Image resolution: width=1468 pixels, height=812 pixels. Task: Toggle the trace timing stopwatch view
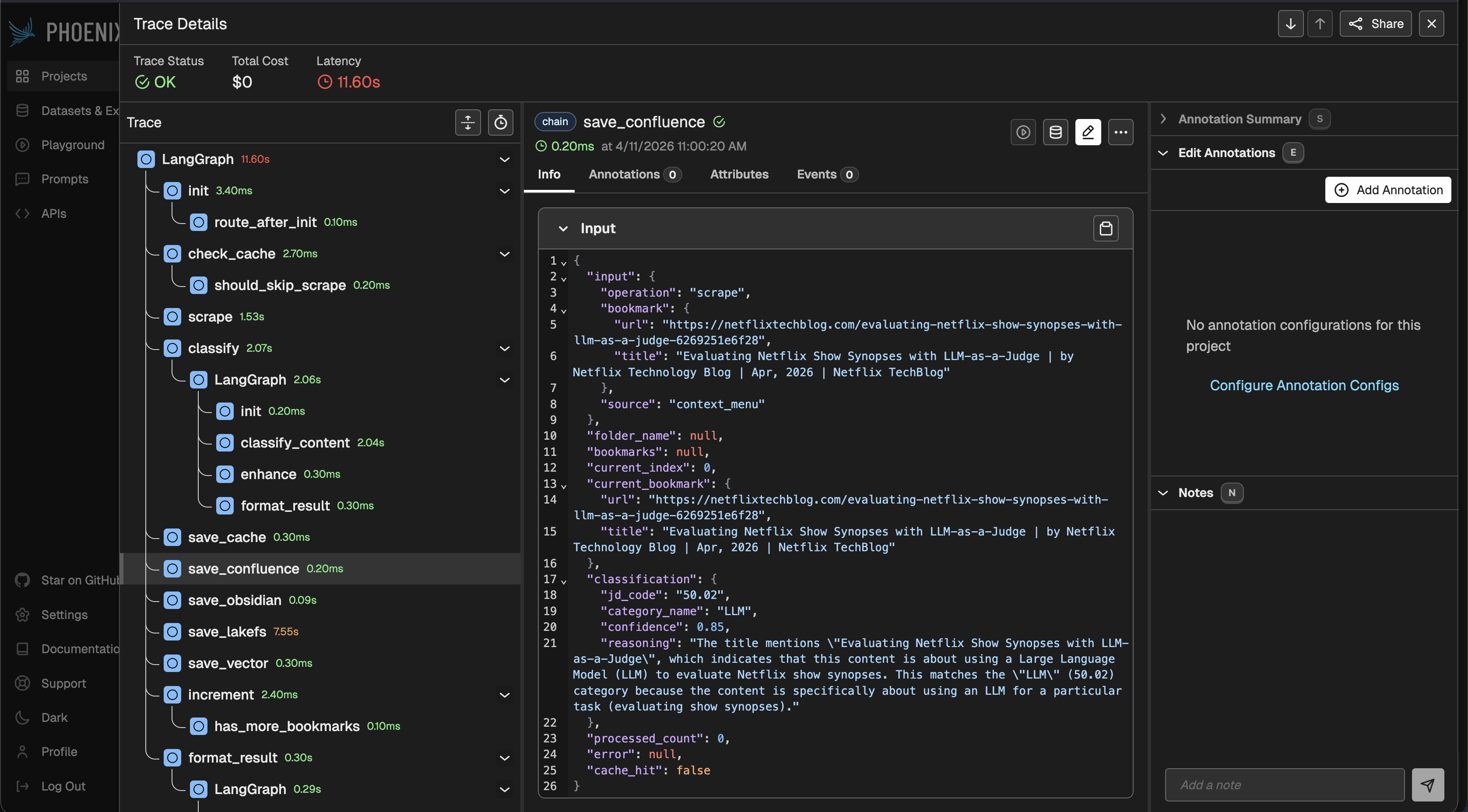pyautogui.click(x=500, y=122)
